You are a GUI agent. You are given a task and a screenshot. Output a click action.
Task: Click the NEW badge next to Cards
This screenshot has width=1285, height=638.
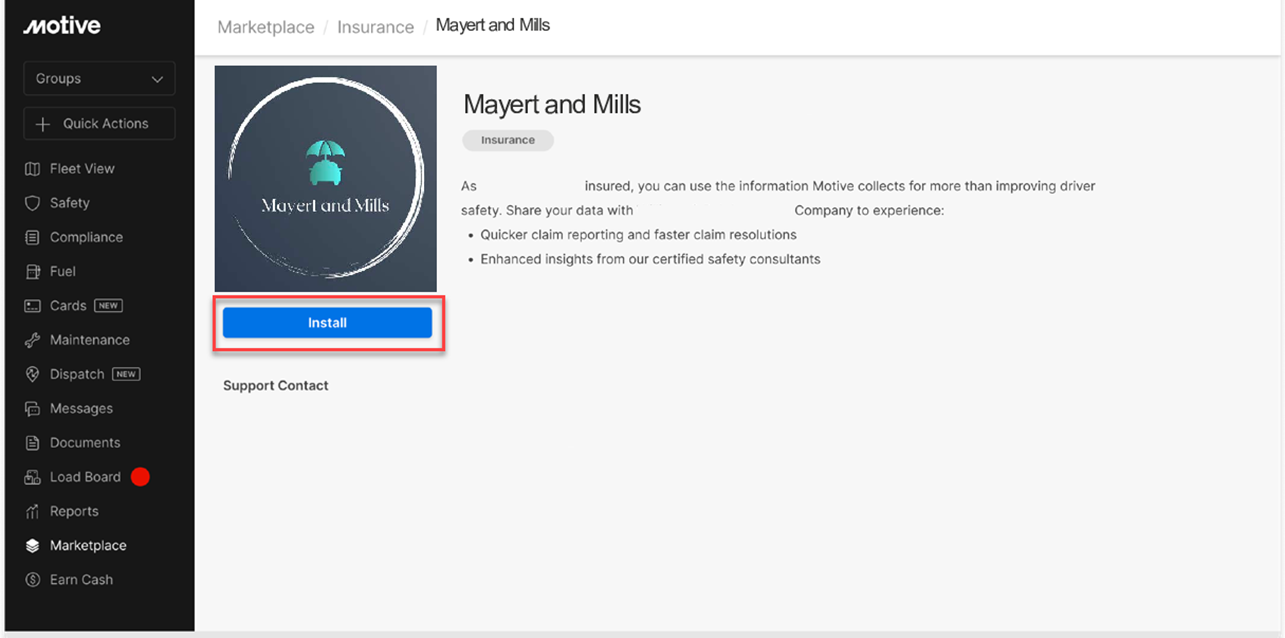(108, 306)
